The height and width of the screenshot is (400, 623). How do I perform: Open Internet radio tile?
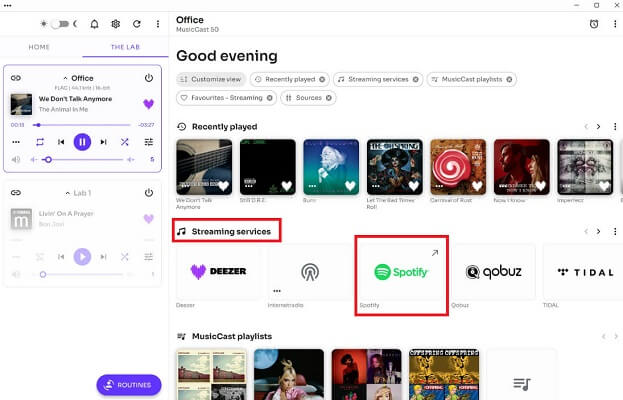point(310,272)
